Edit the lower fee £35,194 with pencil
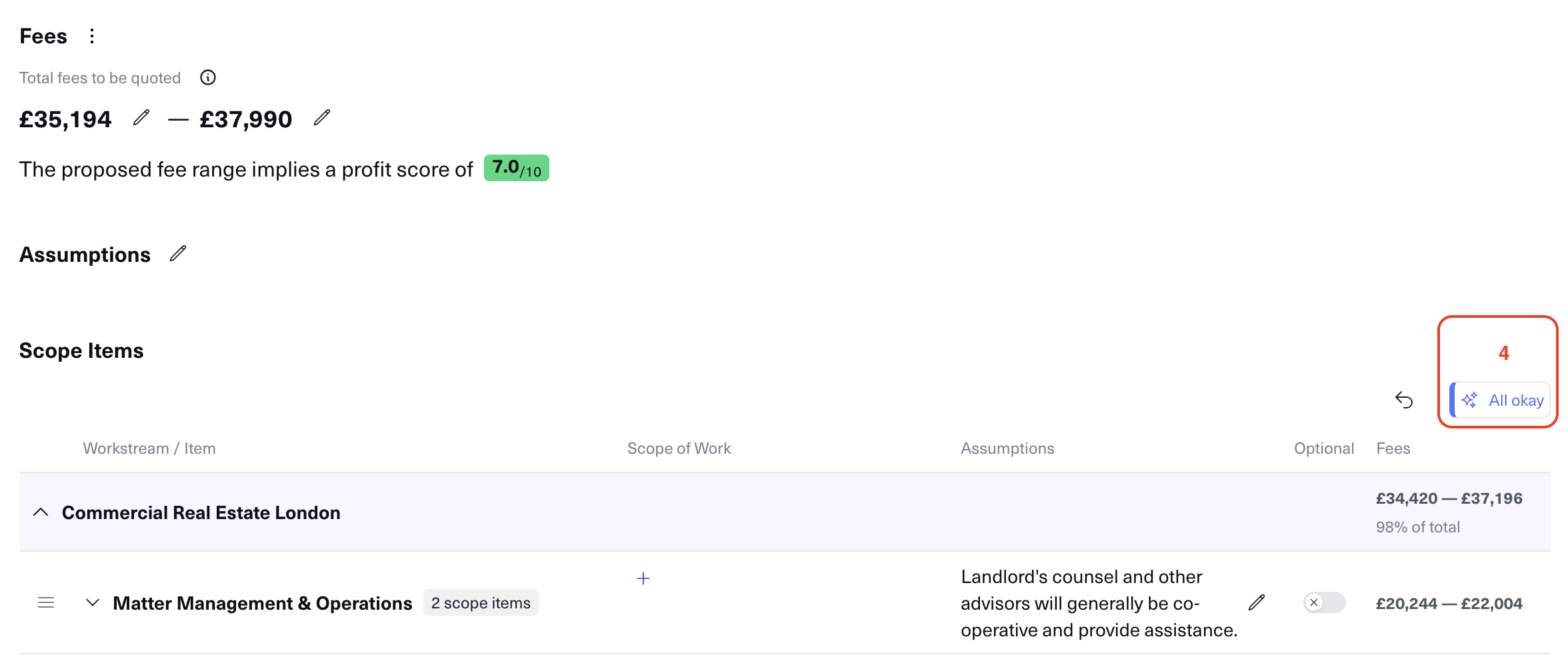Image resolution: width=1568 pixels, height=661 pixels. [x=141, y=118]
